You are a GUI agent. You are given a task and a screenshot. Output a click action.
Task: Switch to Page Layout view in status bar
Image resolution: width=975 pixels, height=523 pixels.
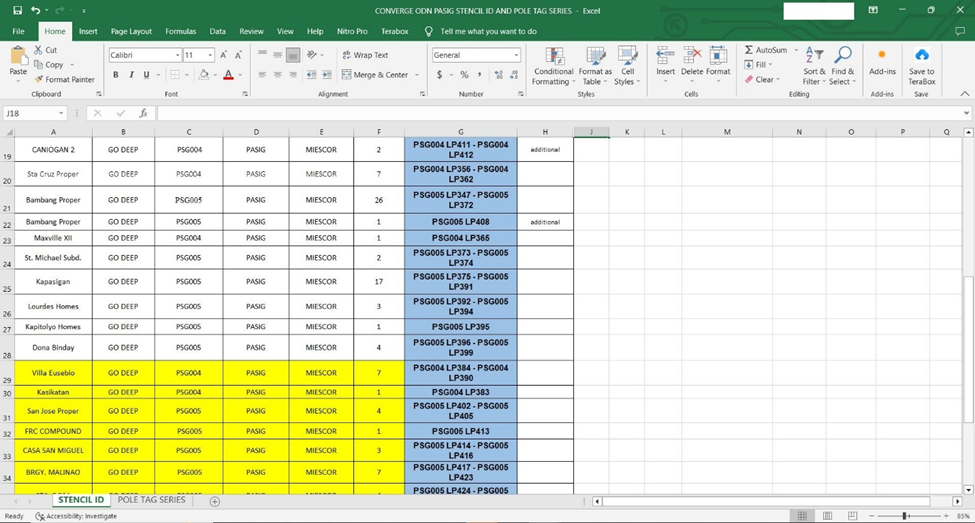coord(827,516)
